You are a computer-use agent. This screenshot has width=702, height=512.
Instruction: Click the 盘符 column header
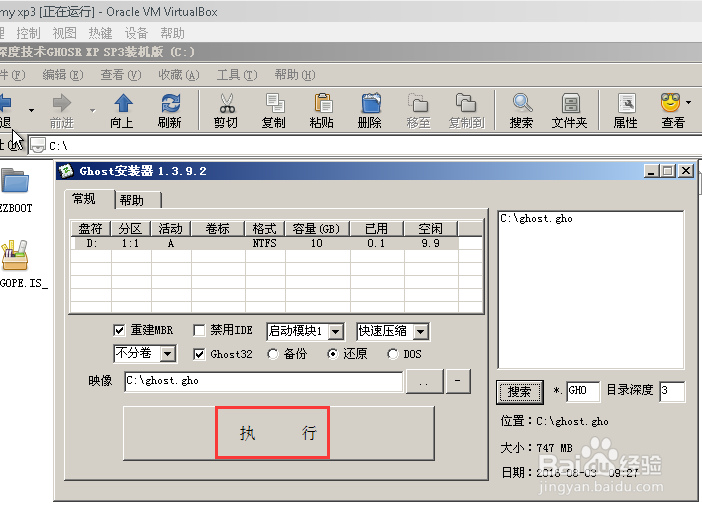click(91, 229)
